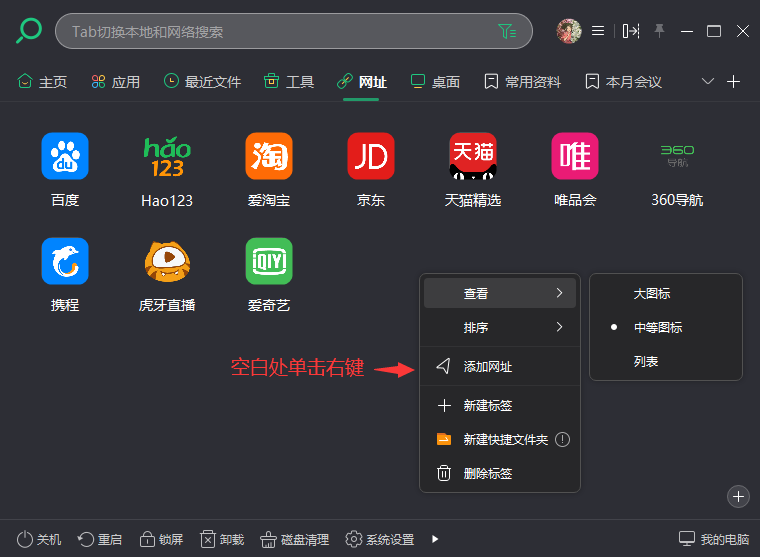
Task: Switch to the 应用 tab
Action: (x=115, y=81)
